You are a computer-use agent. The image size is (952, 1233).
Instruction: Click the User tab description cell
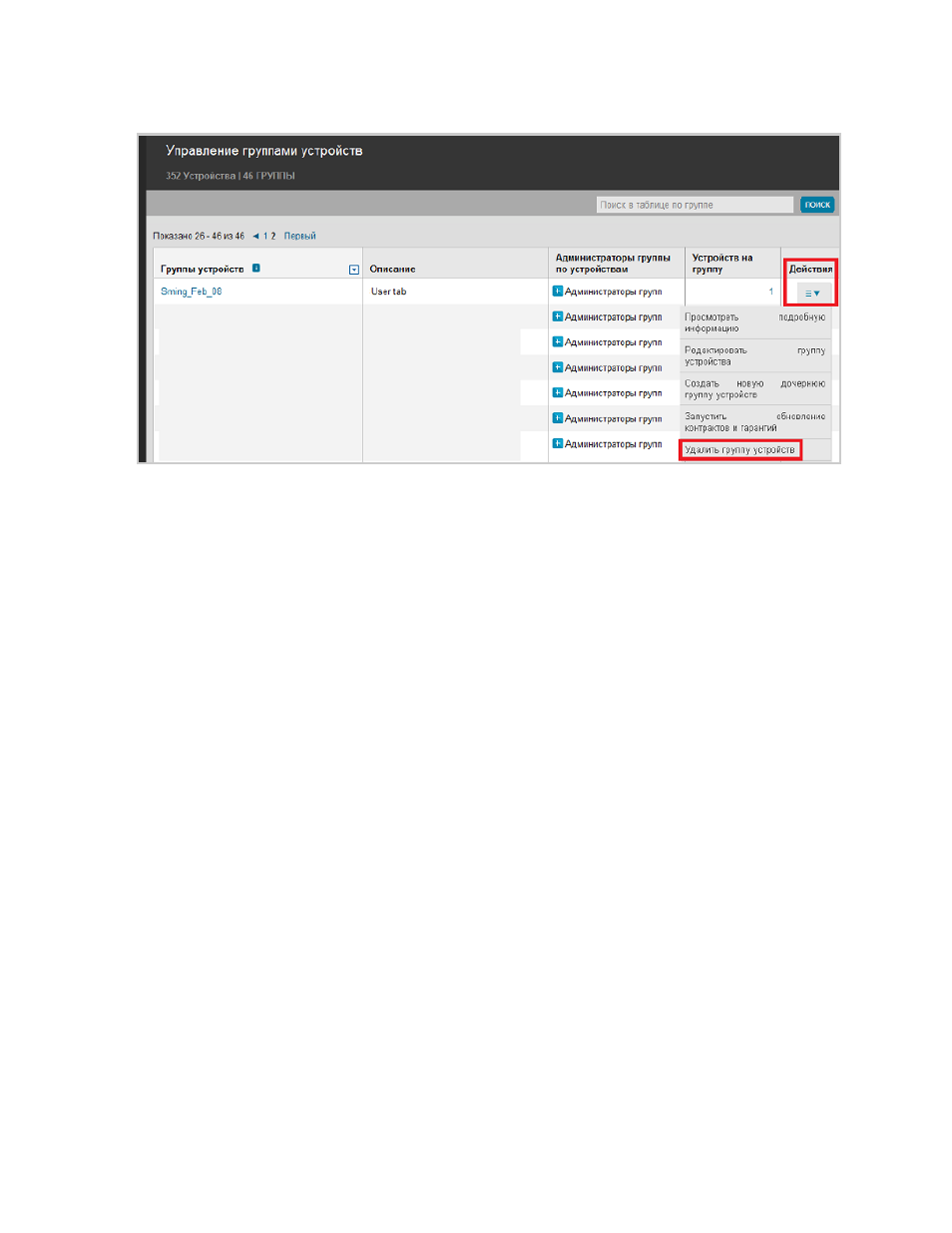tap(389, 292)
